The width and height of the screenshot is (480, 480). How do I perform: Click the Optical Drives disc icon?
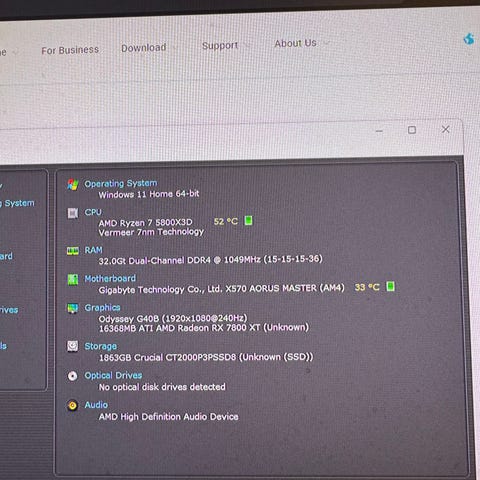click(x=72, y=376)
